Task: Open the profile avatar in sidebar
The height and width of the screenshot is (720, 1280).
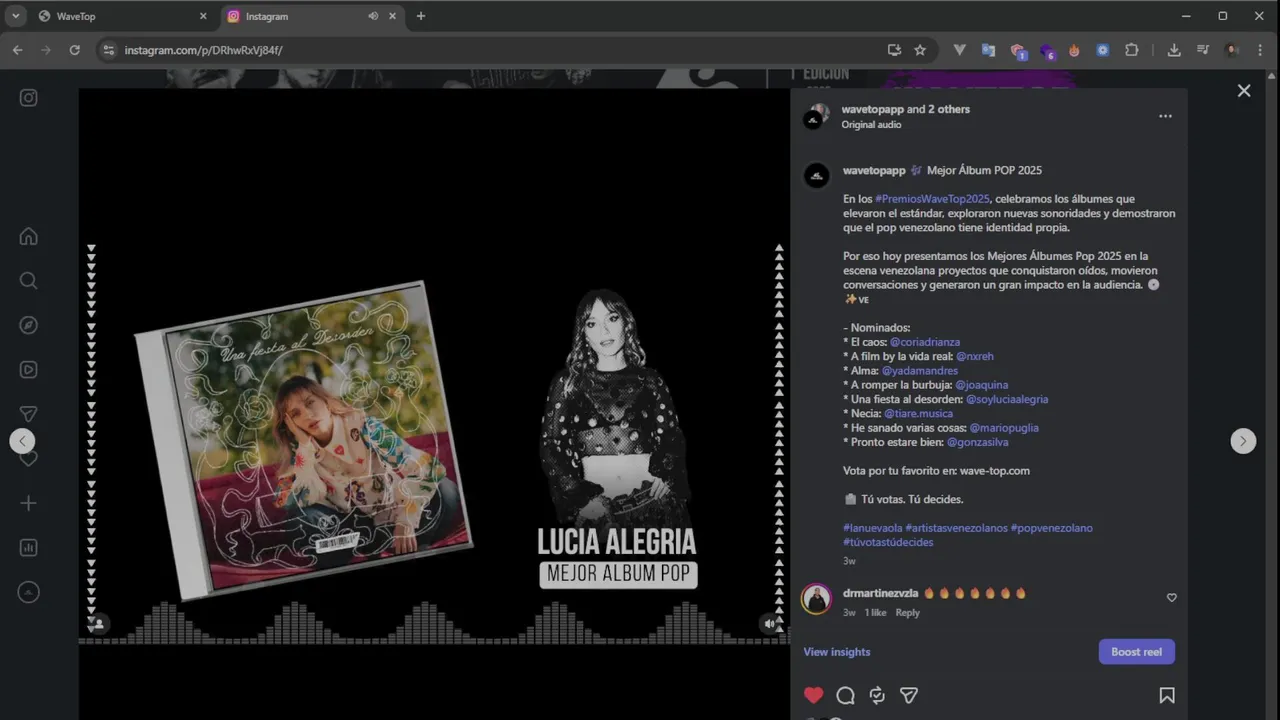Action: pyautogui.click(x=29, y=592)
